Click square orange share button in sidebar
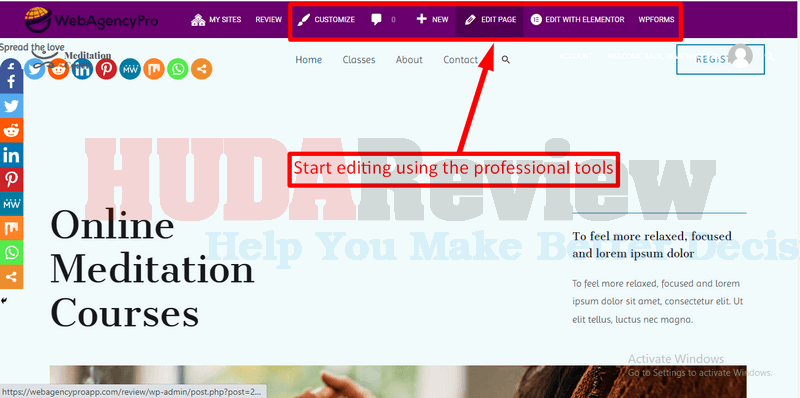Viewport: 800px width, 398px height. pos(11,277)
